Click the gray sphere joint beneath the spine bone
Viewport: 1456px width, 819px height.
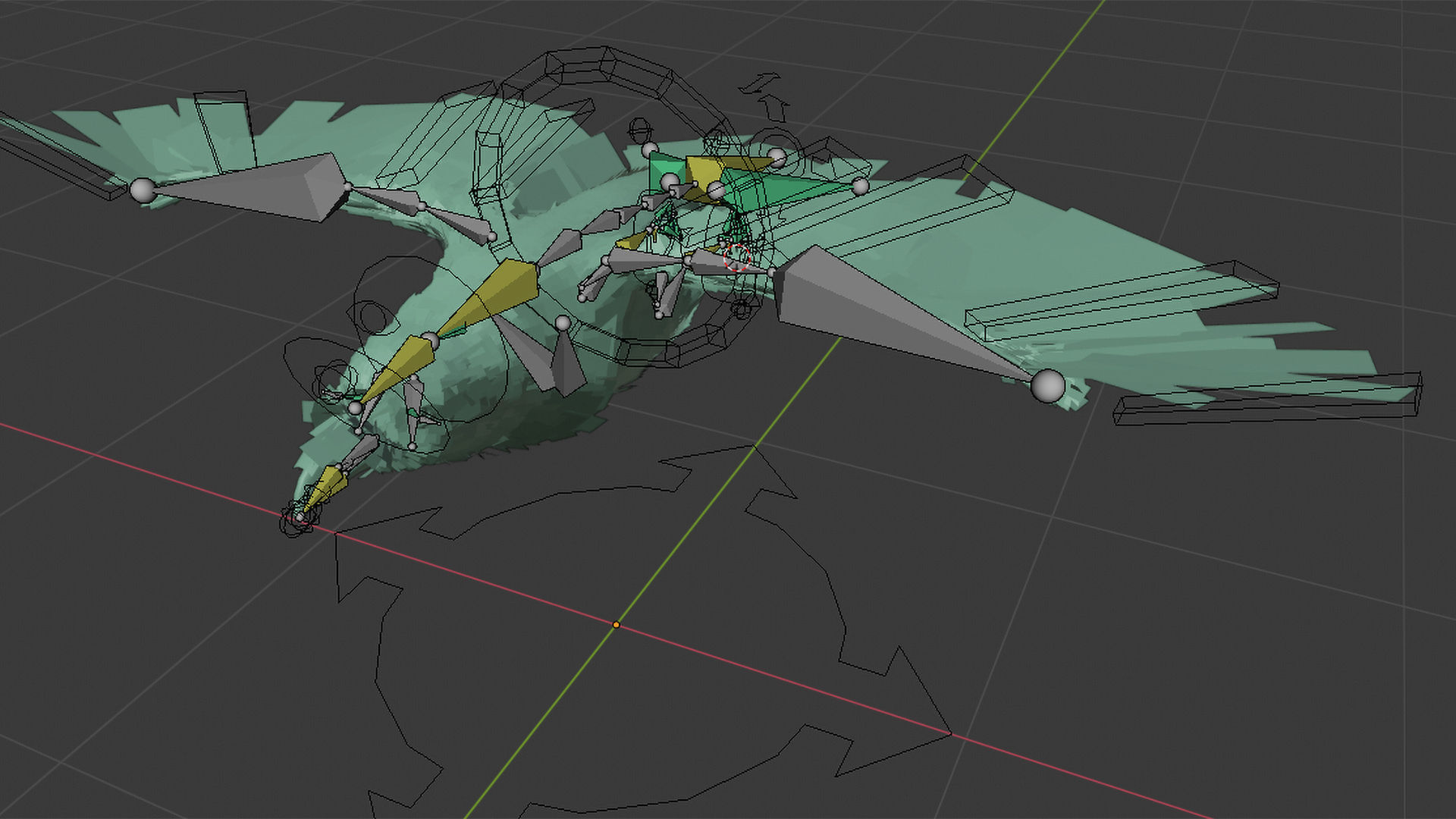(x=562, y=324)
